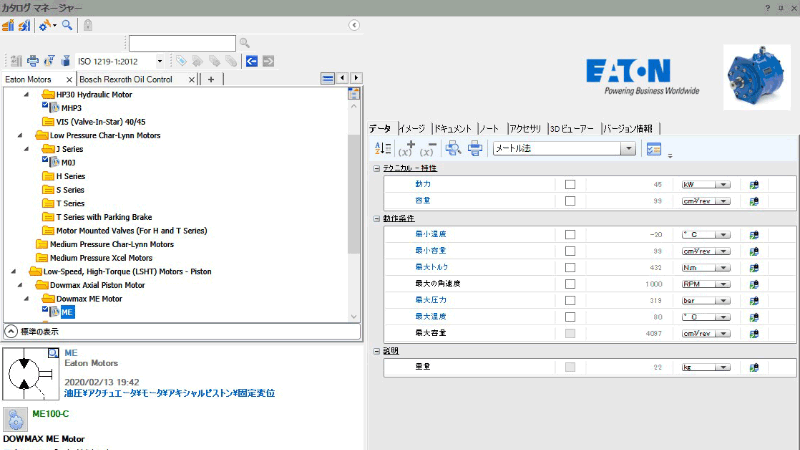Toggle checkbox in 最小容量 row
Image resolution: width=800 pixels, height=450 pixels.
570,251
